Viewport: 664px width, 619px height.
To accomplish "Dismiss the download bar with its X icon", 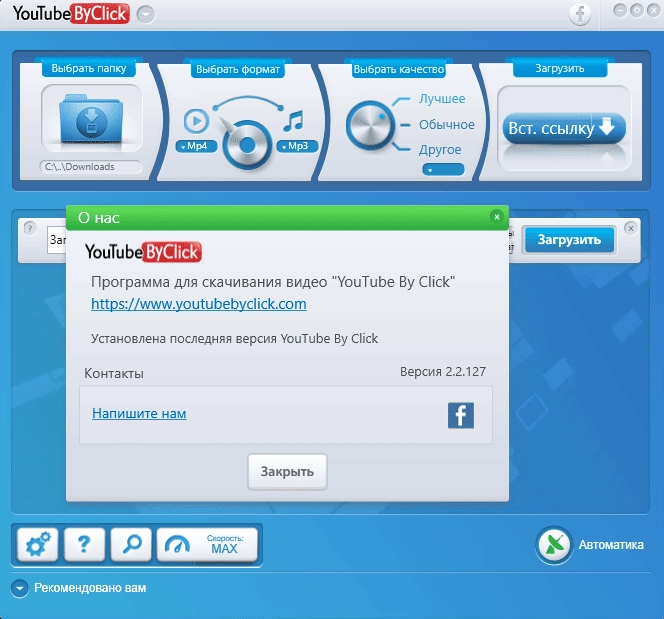I will pyautogui.click(x=631, y=228).
